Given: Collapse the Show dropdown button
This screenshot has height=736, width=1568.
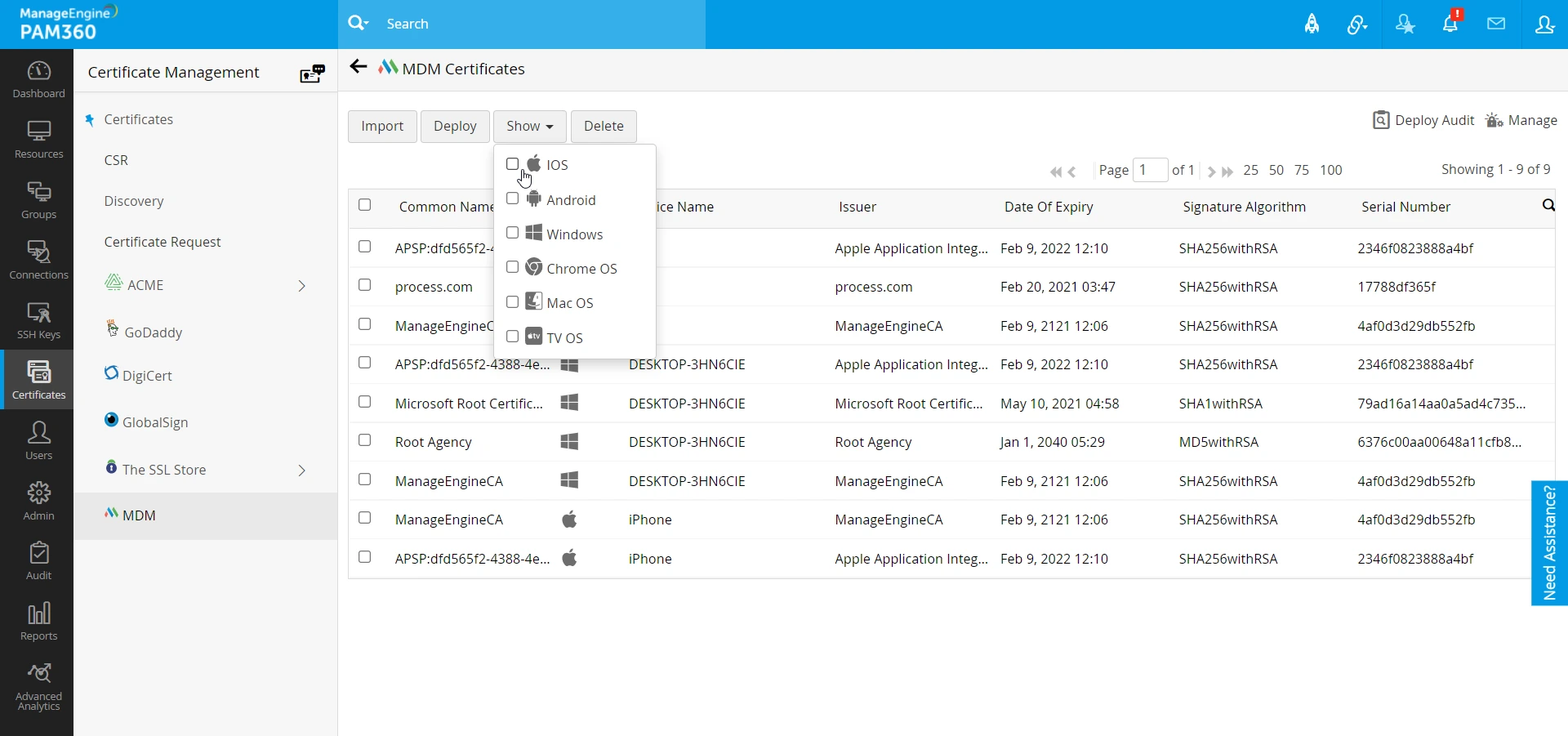Looking at the screenshot, I should [x=529, y=127].
